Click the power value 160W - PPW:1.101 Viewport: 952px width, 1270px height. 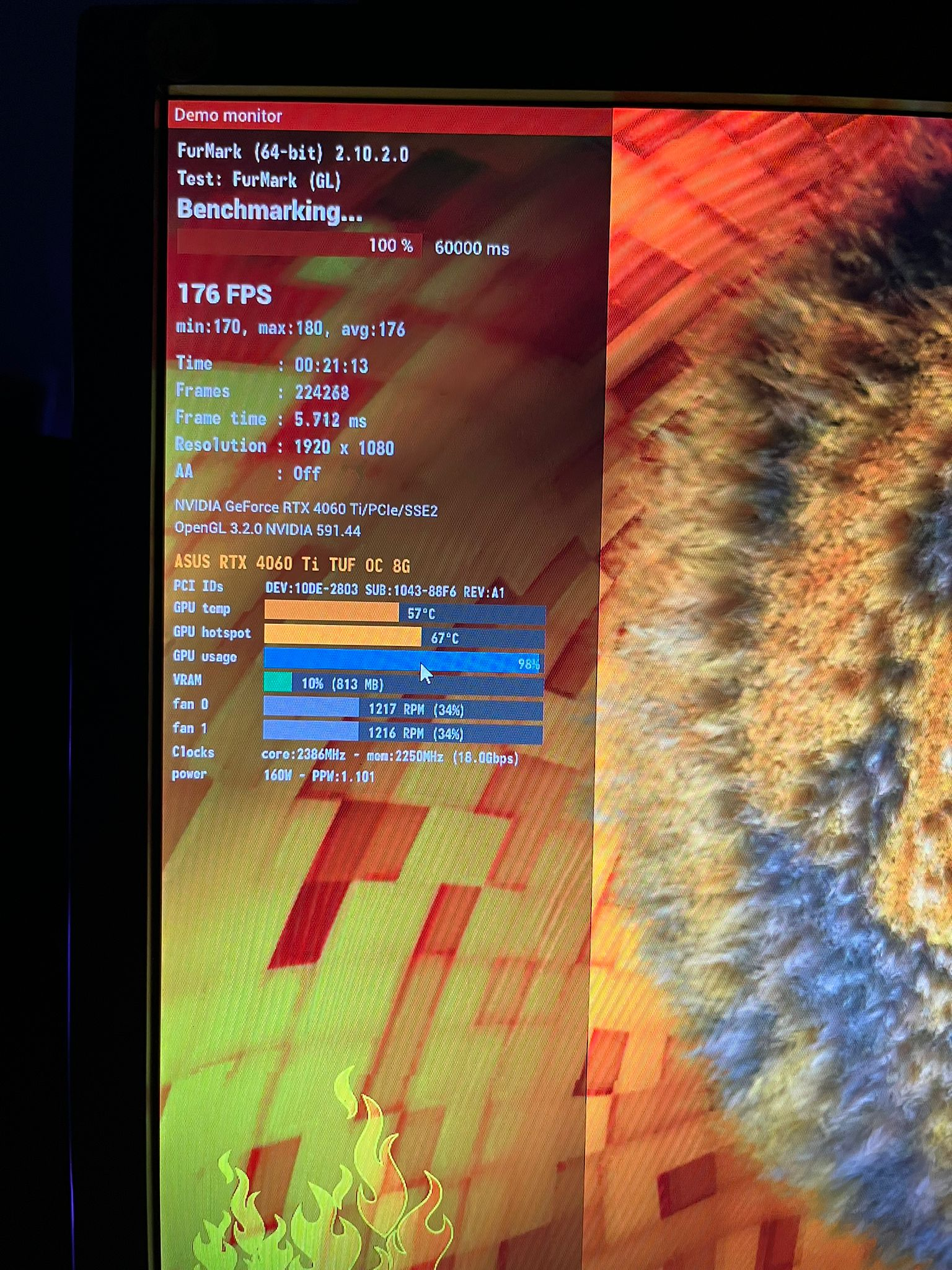319,776
